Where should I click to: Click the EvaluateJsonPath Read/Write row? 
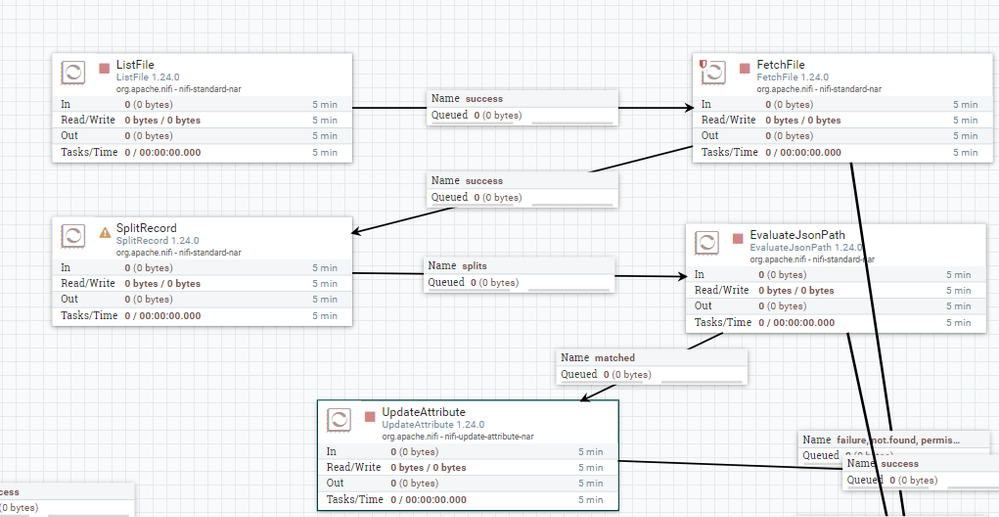835,290
